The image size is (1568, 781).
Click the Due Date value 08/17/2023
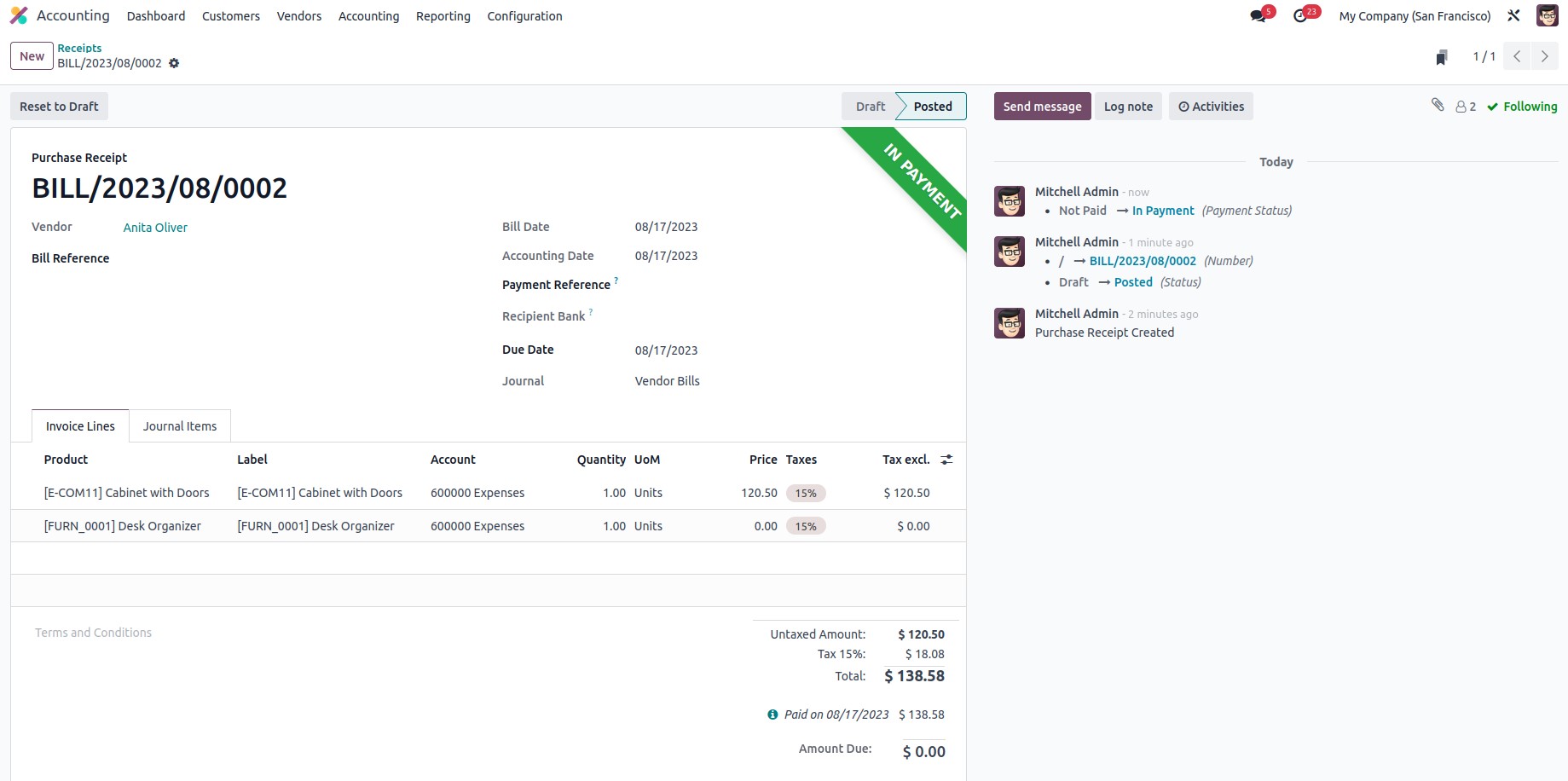pyautogui.click(x=666, y=350)
